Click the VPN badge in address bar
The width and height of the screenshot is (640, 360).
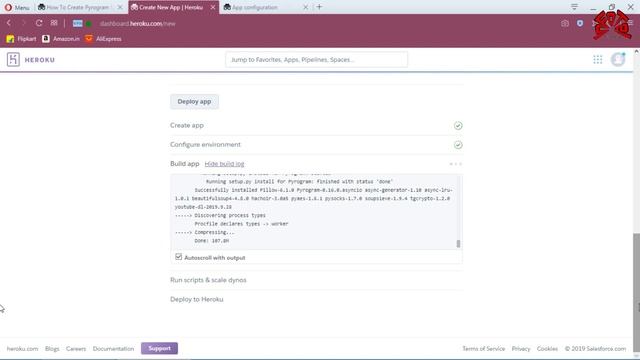click(x=78, y=23)
